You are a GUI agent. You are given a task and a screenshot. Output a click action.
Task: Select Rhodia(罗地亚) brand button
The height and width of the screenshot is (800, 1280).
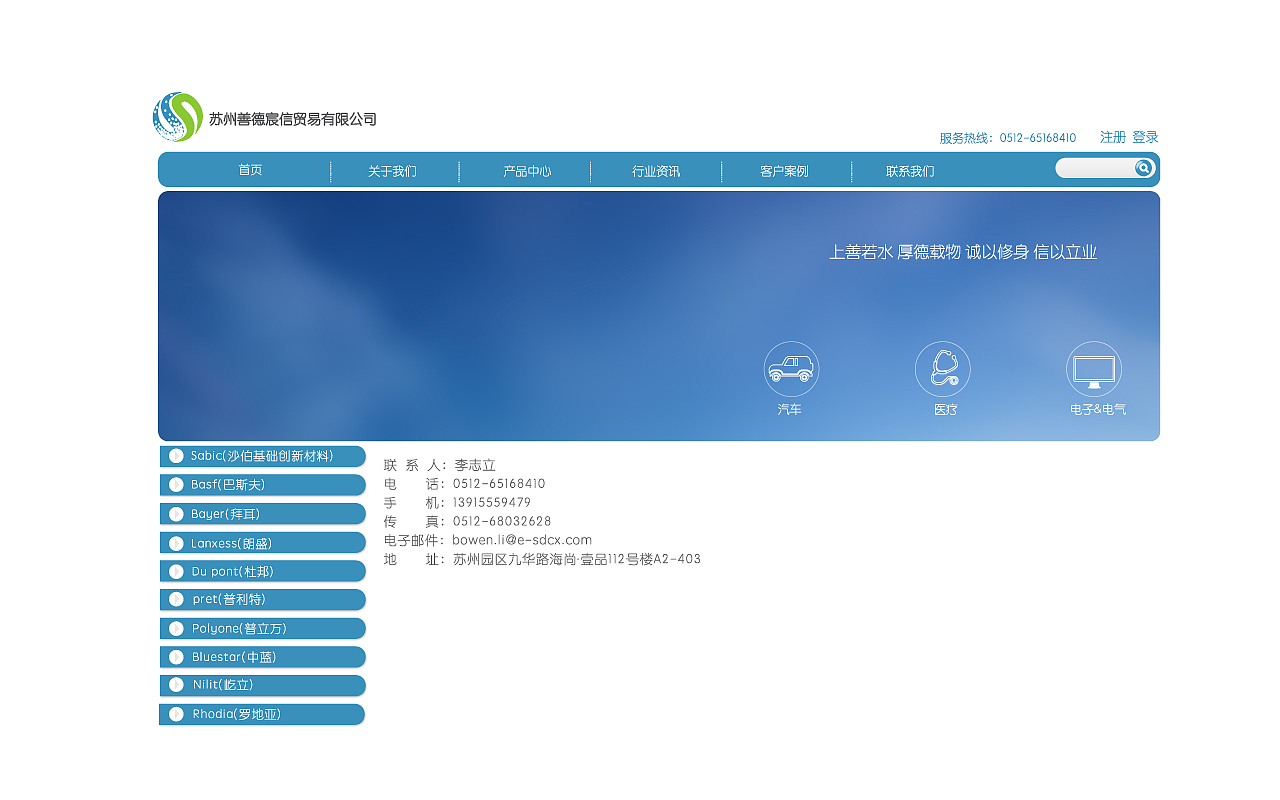point(262,715)
